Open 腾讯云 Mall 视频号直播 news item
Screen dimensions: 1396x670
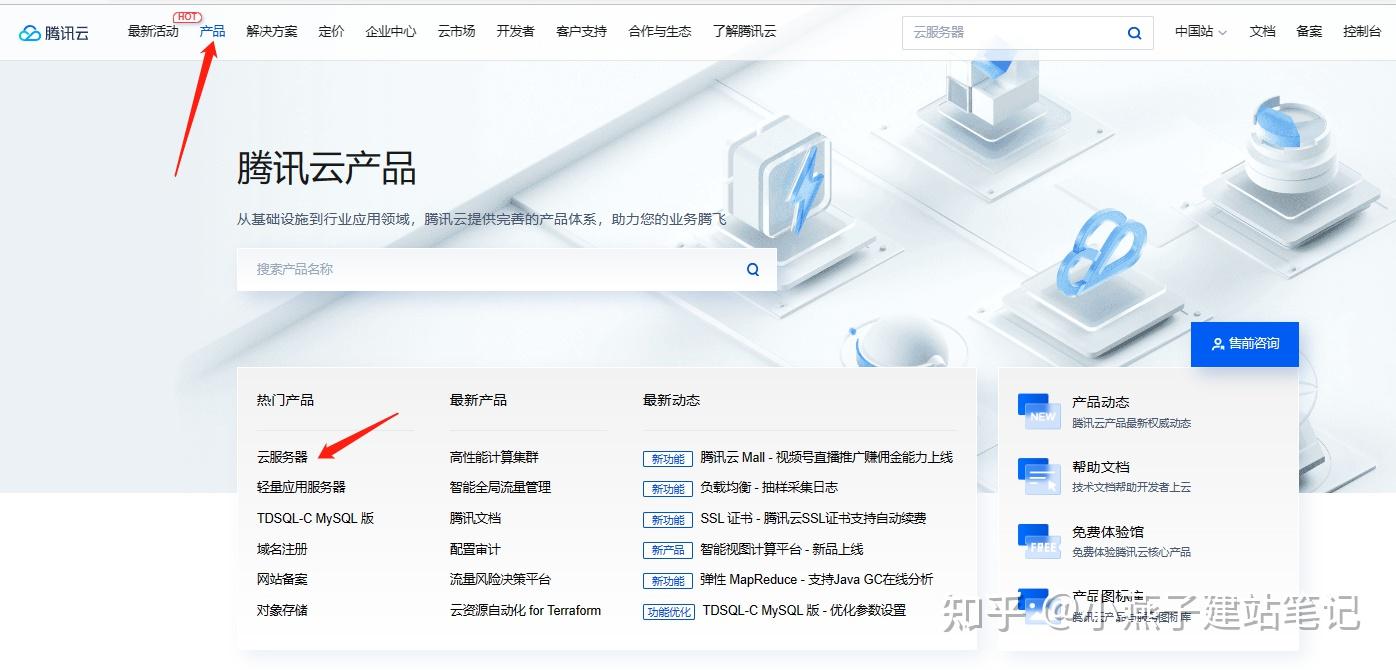tap(826, 457)
